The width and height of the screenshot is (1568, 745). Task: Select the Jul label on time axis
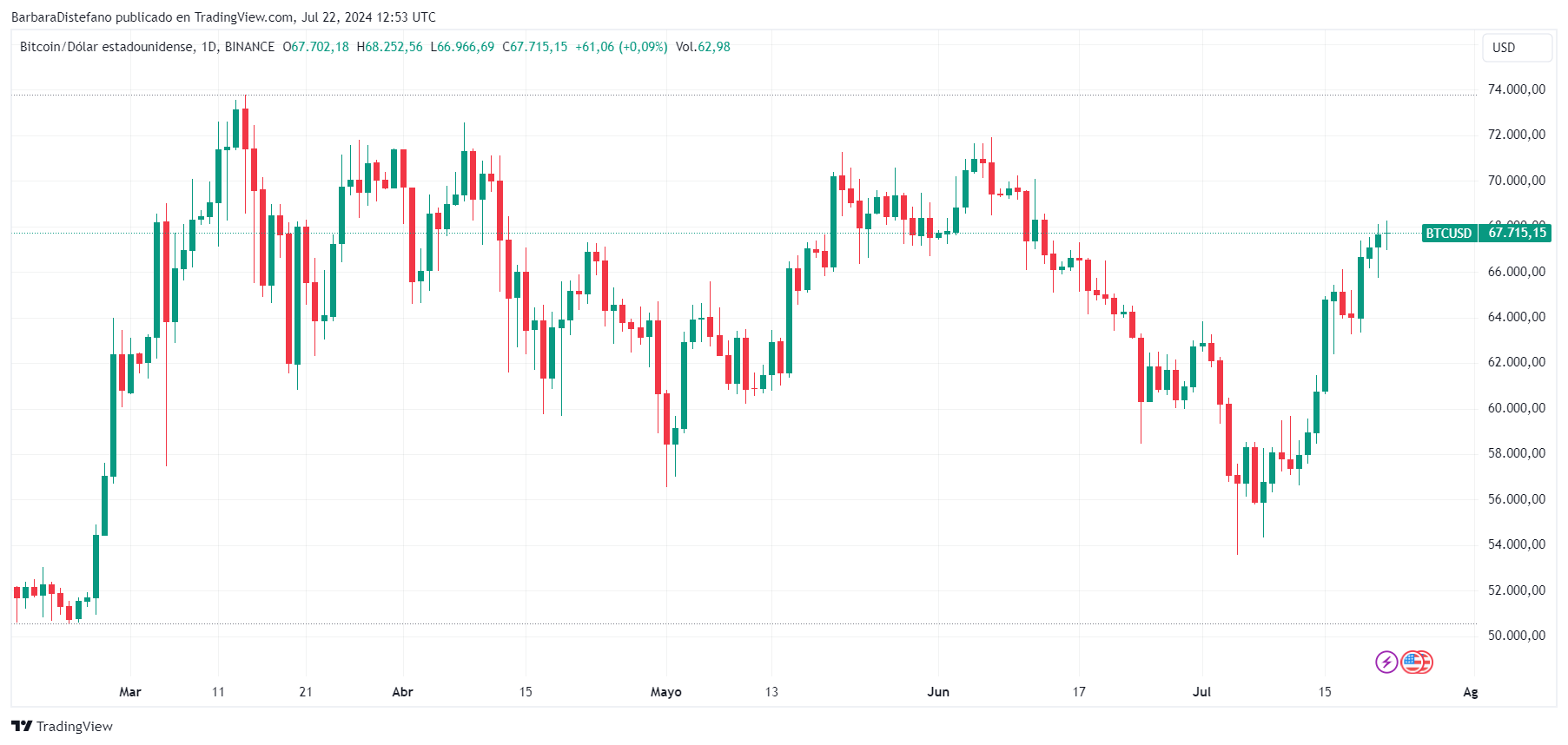coord(1201,692)
